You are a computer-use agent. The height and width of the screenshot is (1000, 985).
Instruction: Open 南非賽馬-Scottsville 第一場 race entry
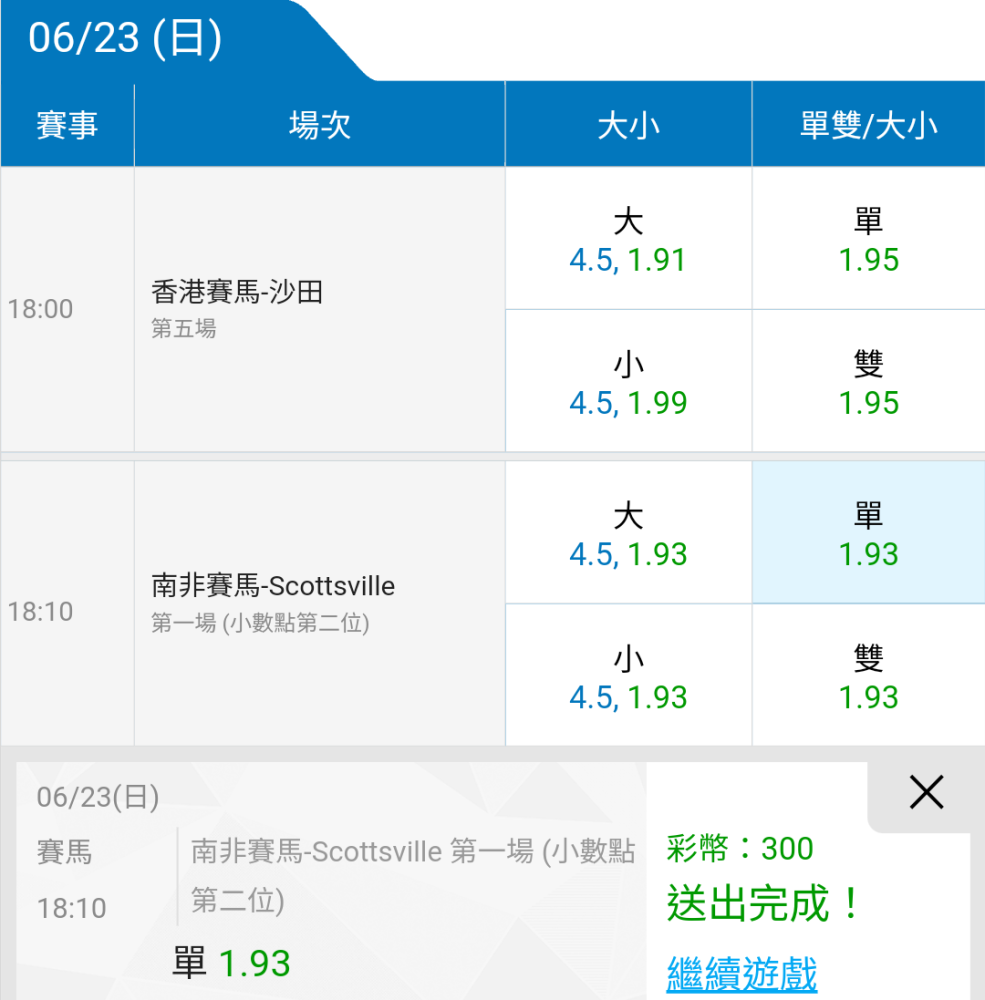(273, 603)
